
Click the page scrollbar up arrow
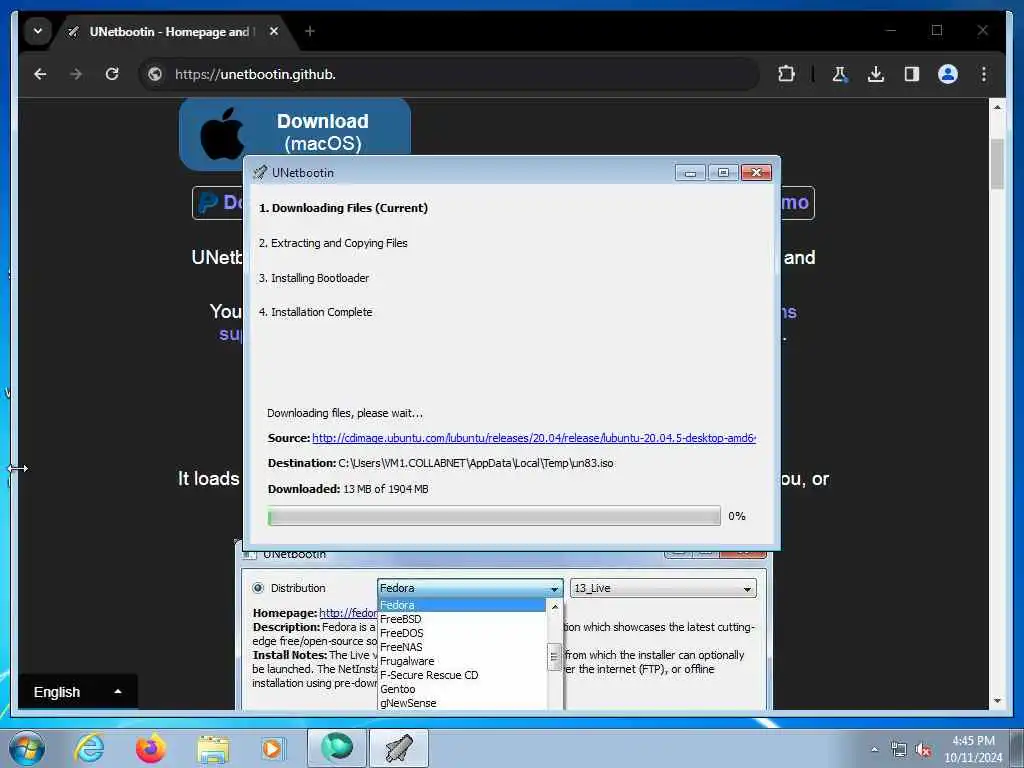(997, 106)
